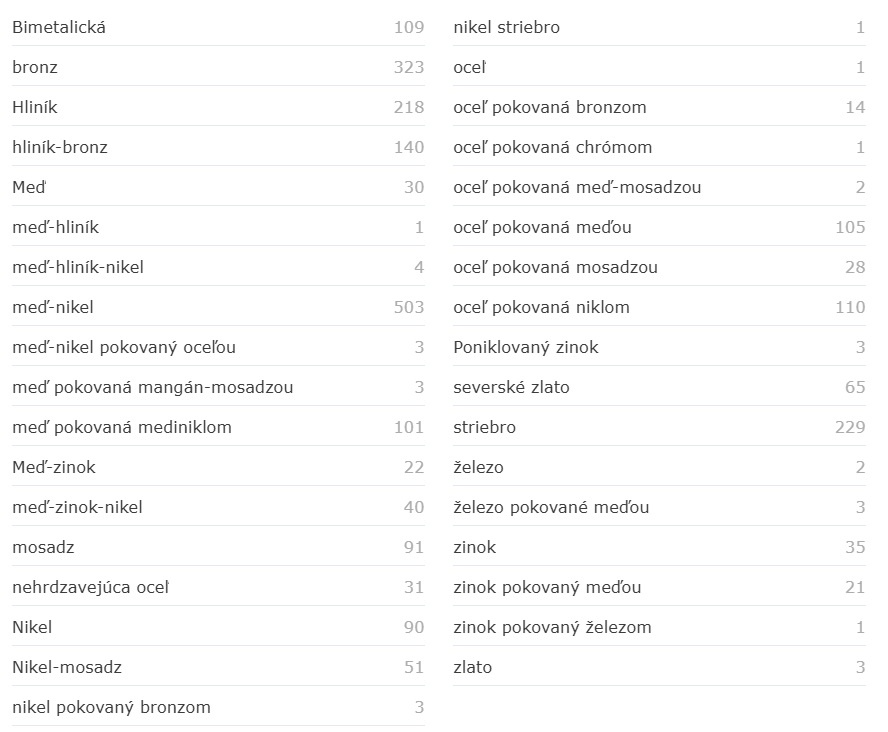Select the striebro material
The width and height of the screenshot is (888, 732).
click(x=484, y=427)
